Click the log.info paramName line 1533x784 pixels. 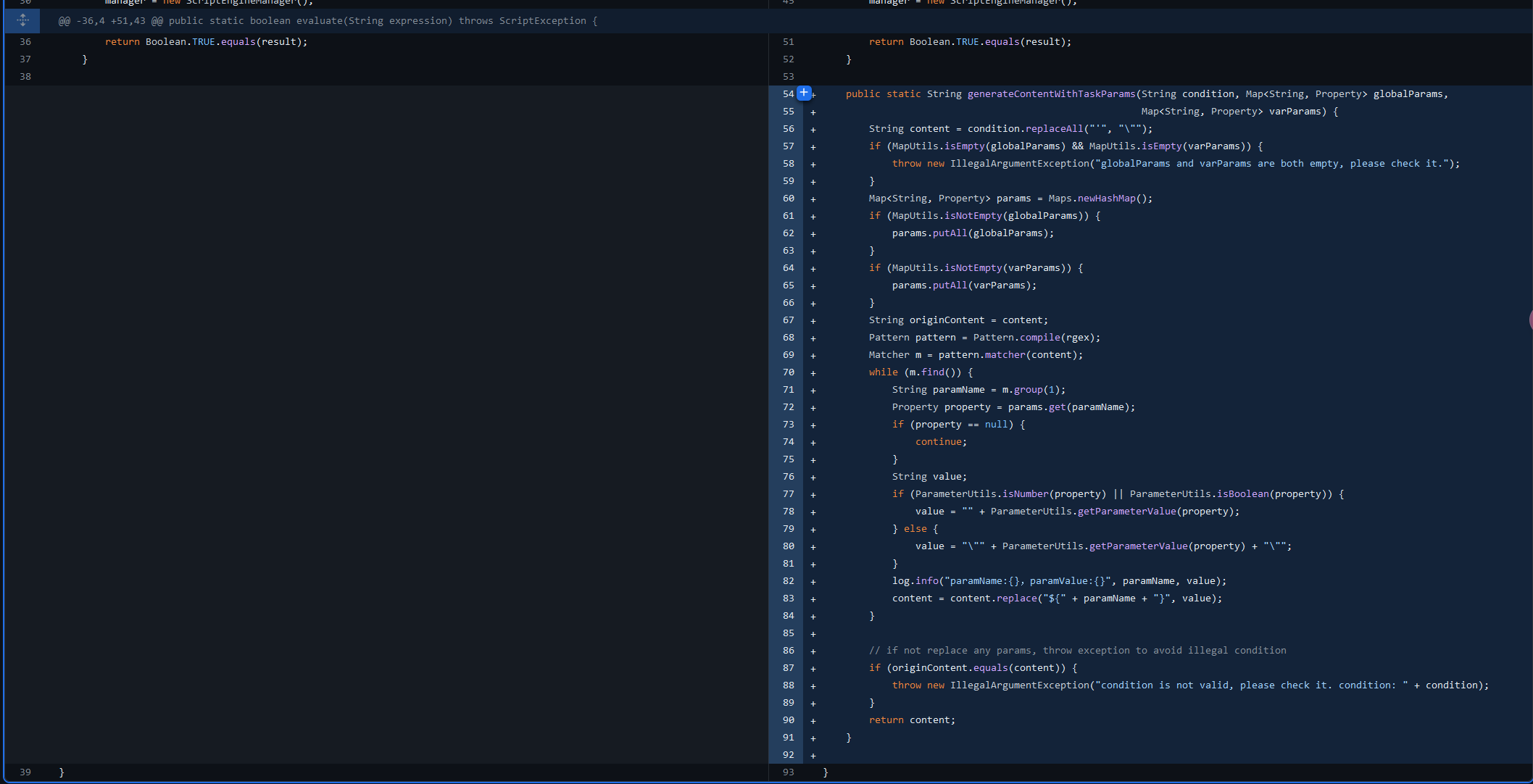[1059, 581]
